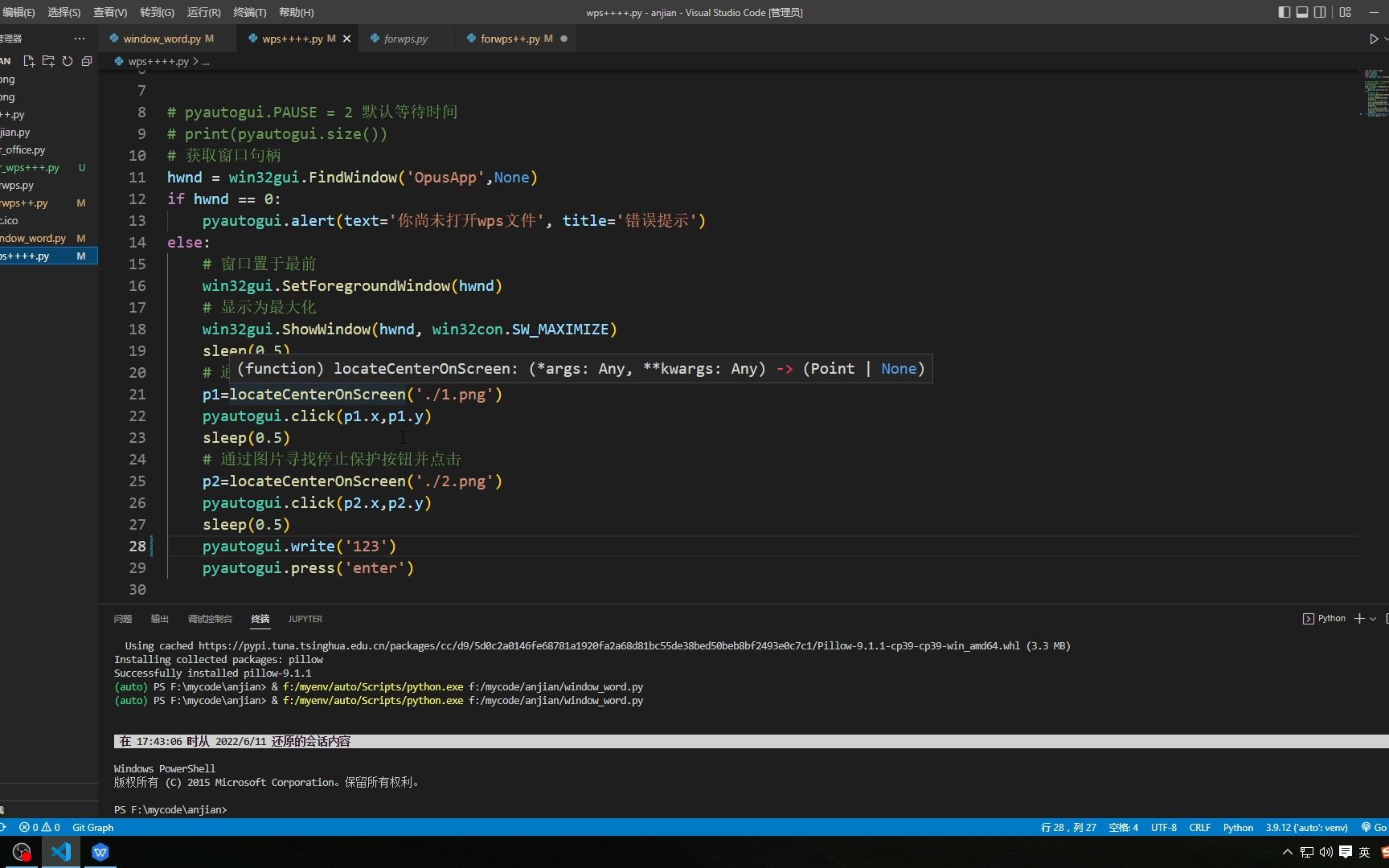Show hidden system tray icons
1389x868 pixels.
coord(1288,852)
